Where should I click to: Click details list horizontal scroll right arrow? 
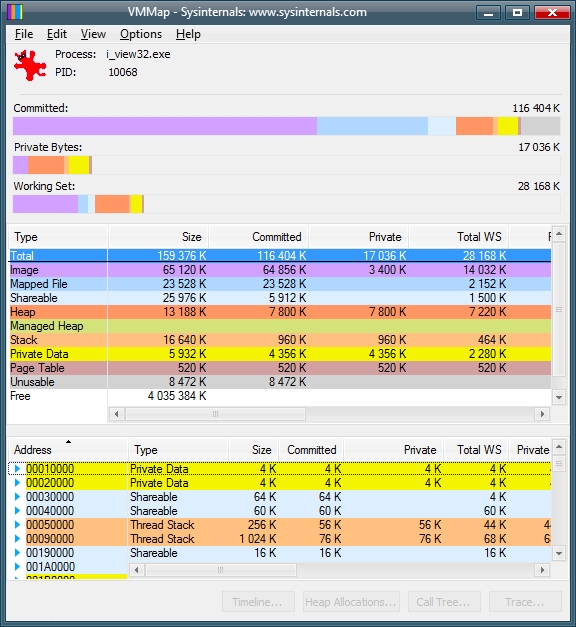(542, 570)
